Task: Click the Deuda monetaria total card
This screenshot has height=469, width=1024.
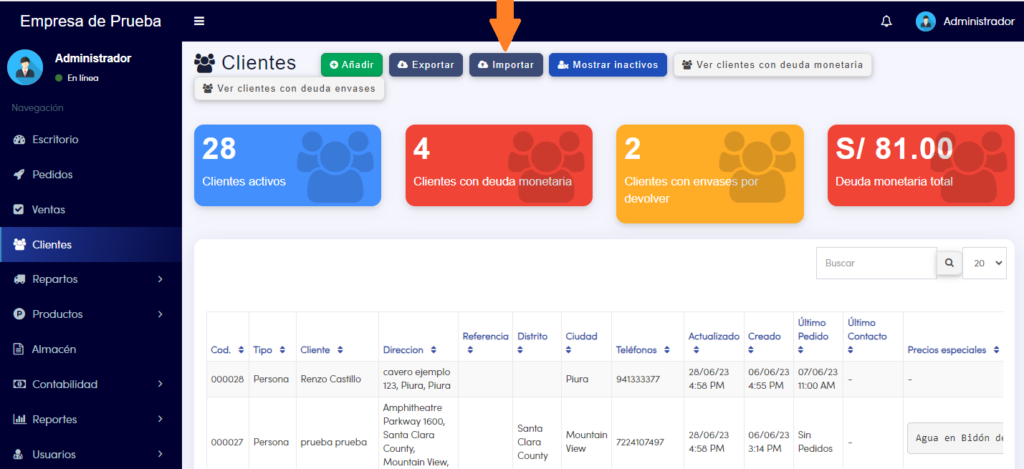Action: 921,165
